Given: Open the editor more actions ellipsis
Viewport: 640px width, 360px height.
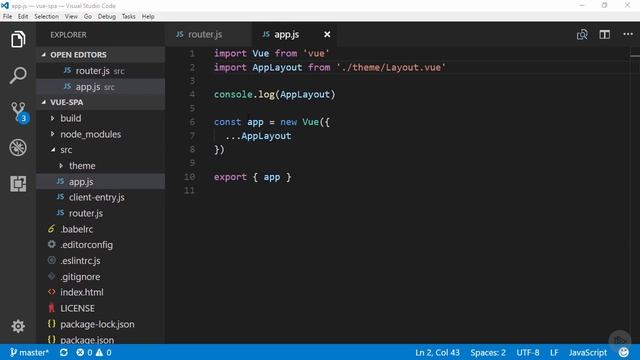Looking at the screenshot, I should click(x=628, y=34).
